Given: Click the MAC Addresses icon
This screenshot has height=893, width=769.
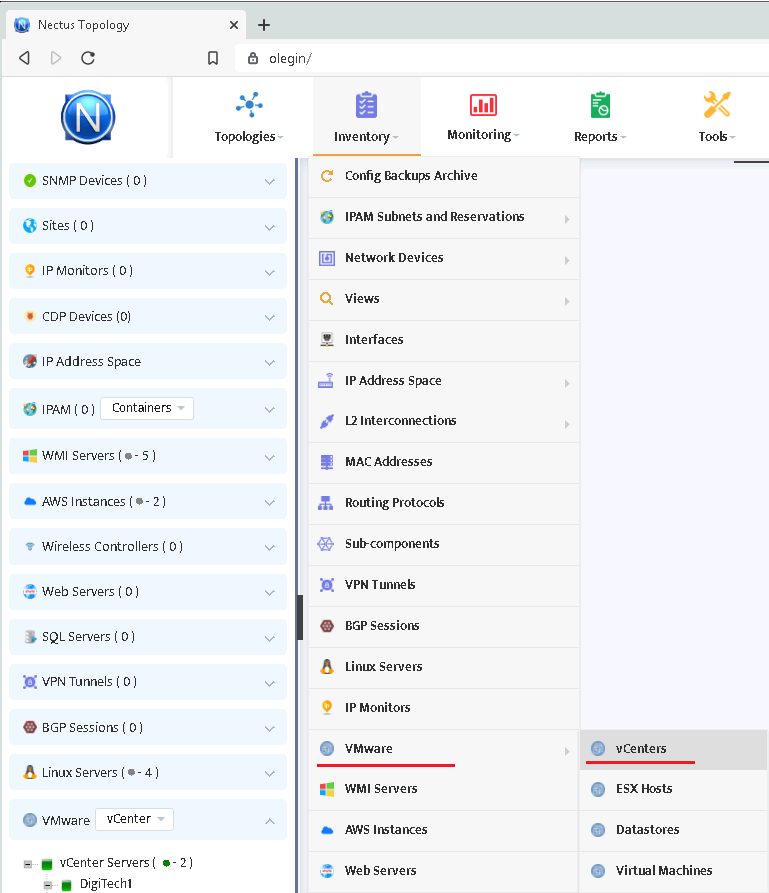Looking at the screenshot, I should (x=327, y=462).
